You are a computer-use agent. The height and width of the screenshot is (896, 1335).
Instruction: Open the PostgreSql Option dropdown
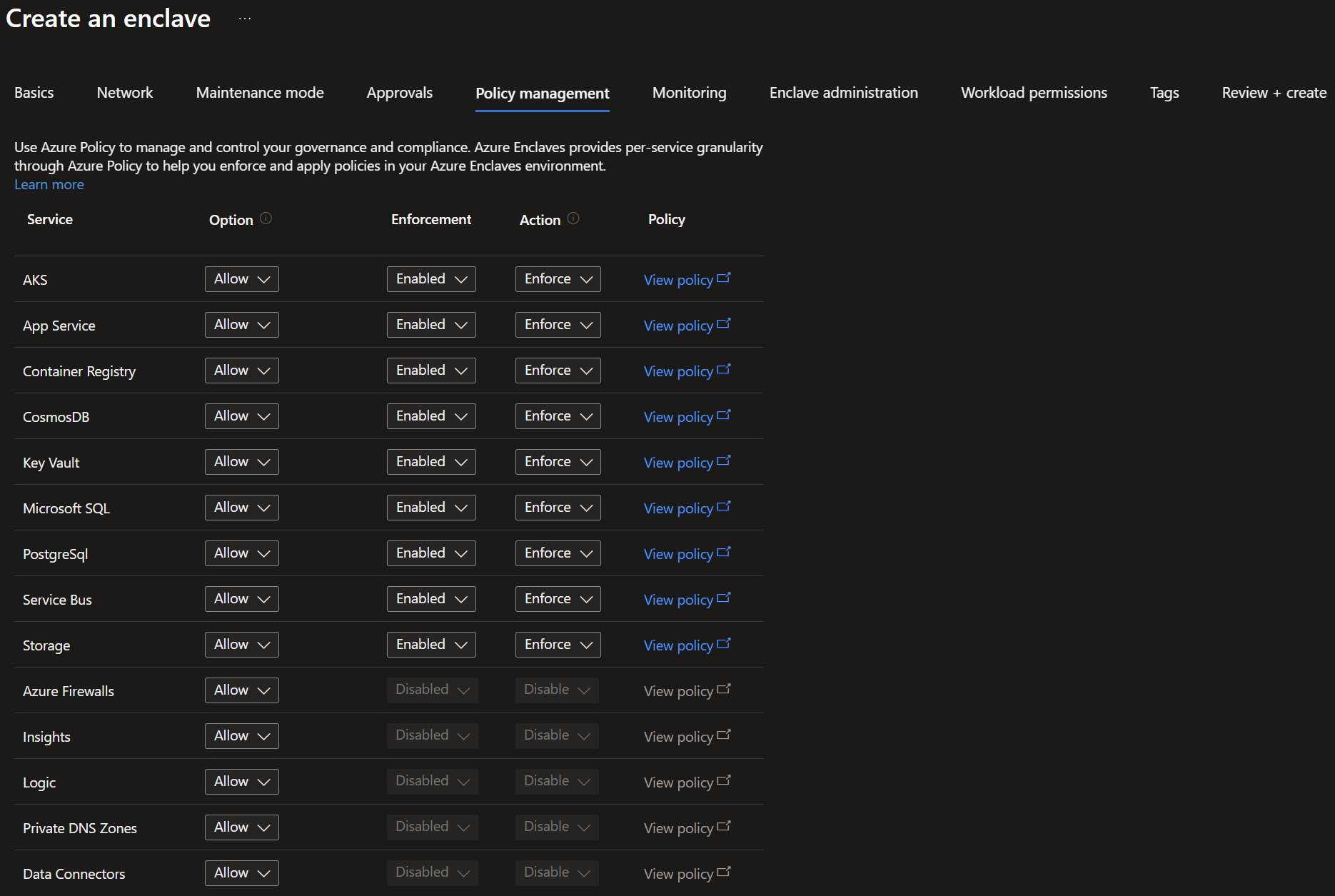[242, 553]
